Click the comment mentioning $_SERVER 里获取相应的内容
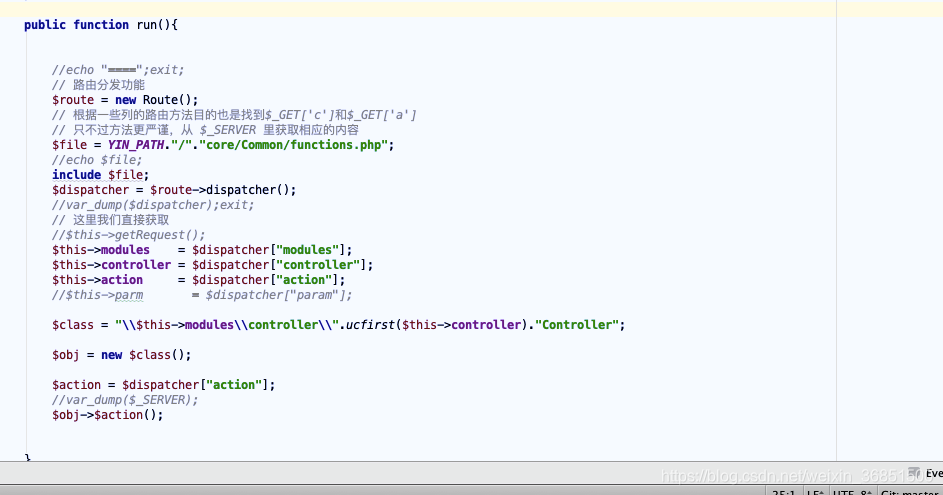This screenshot has height=495, width=943. pos(205,130)
